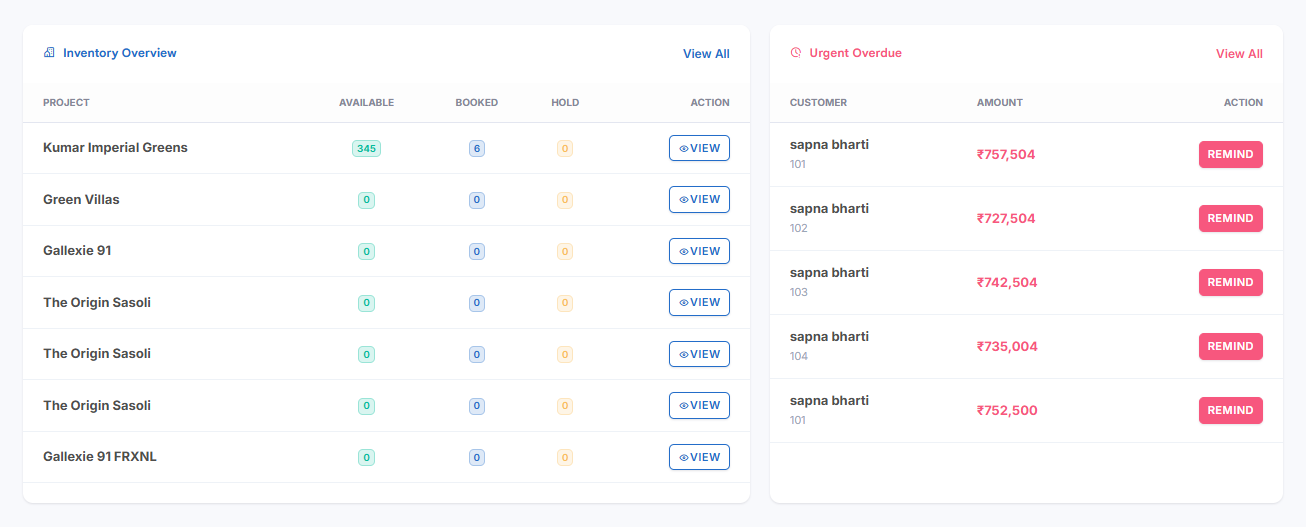Click the Inventory Overview building icon
1306x527 pixels.
tap(49, 53)
